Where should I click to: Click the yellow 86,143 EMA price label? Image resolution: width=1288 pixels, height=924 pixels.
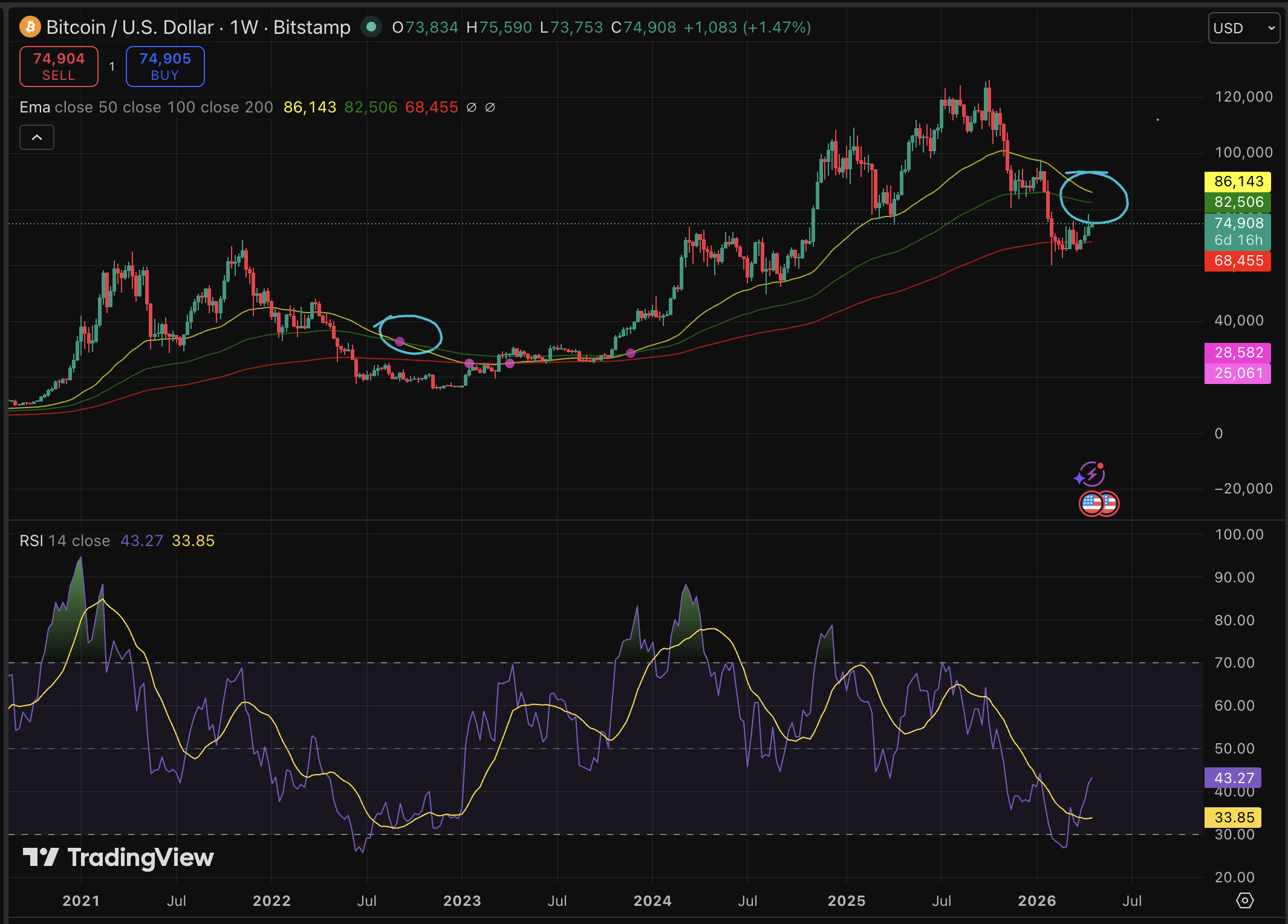tap(1237, 181)
